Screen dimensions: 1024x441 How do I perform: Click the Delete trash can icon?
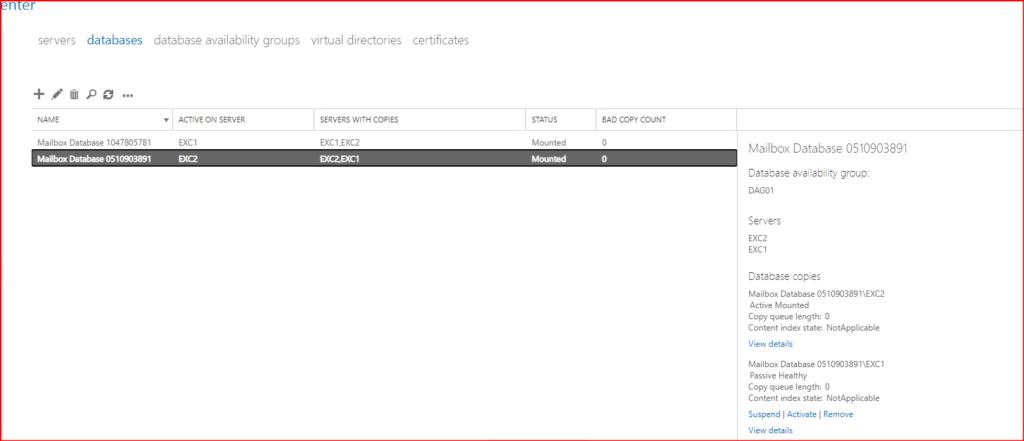pyautogui.click(x=74, y=95)
